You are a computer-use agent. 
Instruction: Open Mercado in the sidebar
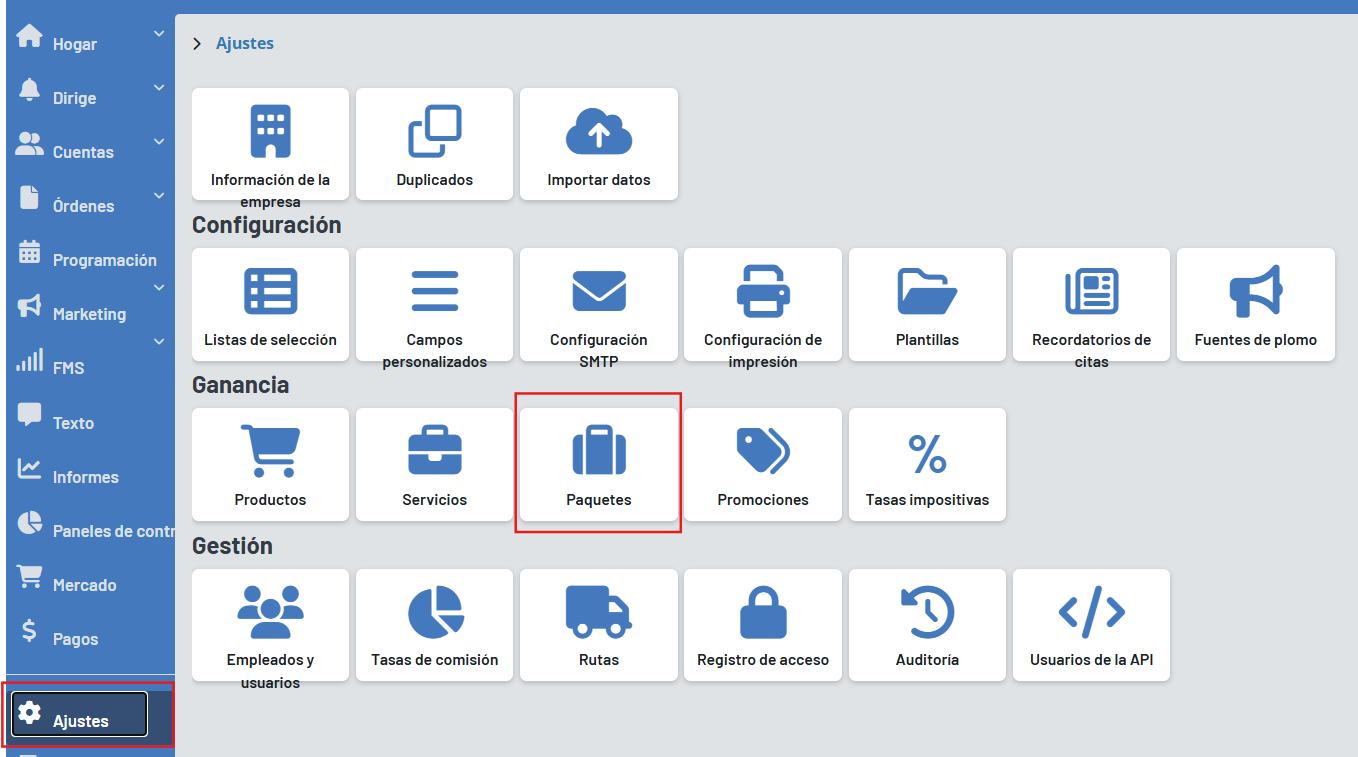[x=85, y=585]
